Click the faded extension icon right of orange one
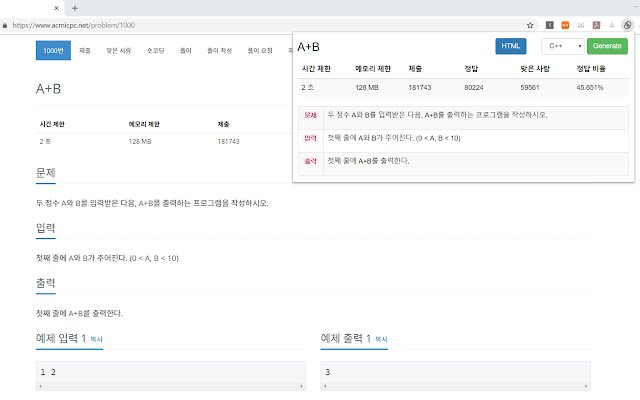 [x=580, y=25]
